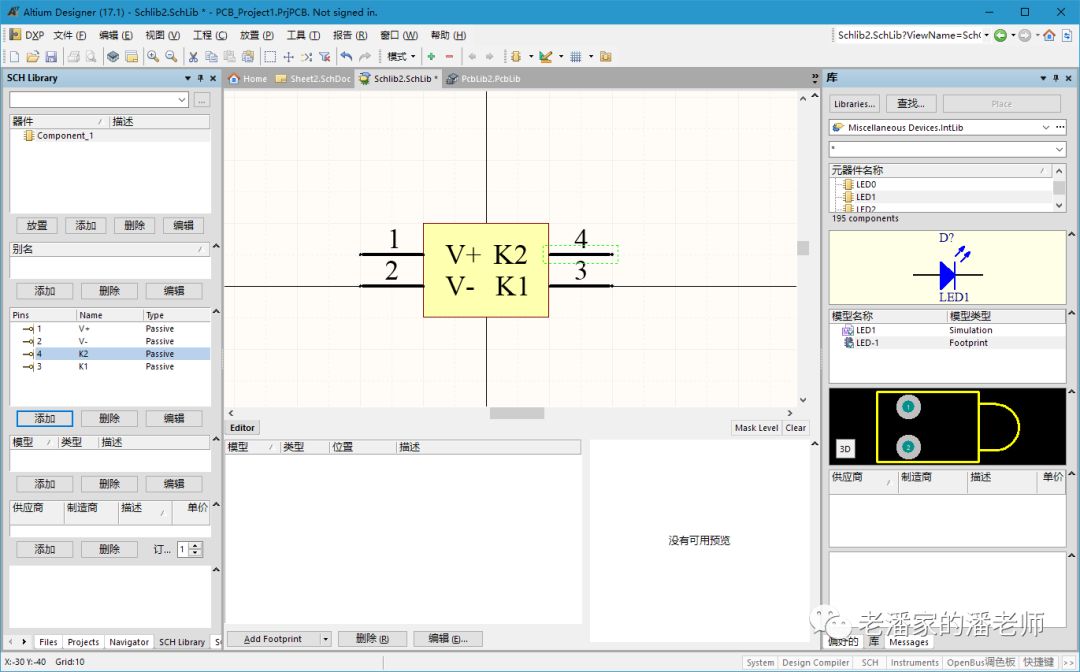Open the 工具 (T) menu
This screenshot has height=672, width=1080.
click(x=303, y=35)
